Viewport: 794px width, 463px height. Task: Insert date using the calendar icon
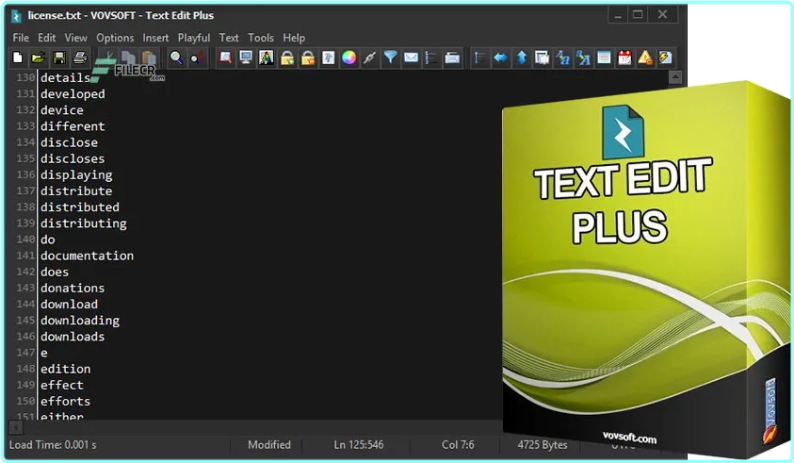(x=625, y=58)
